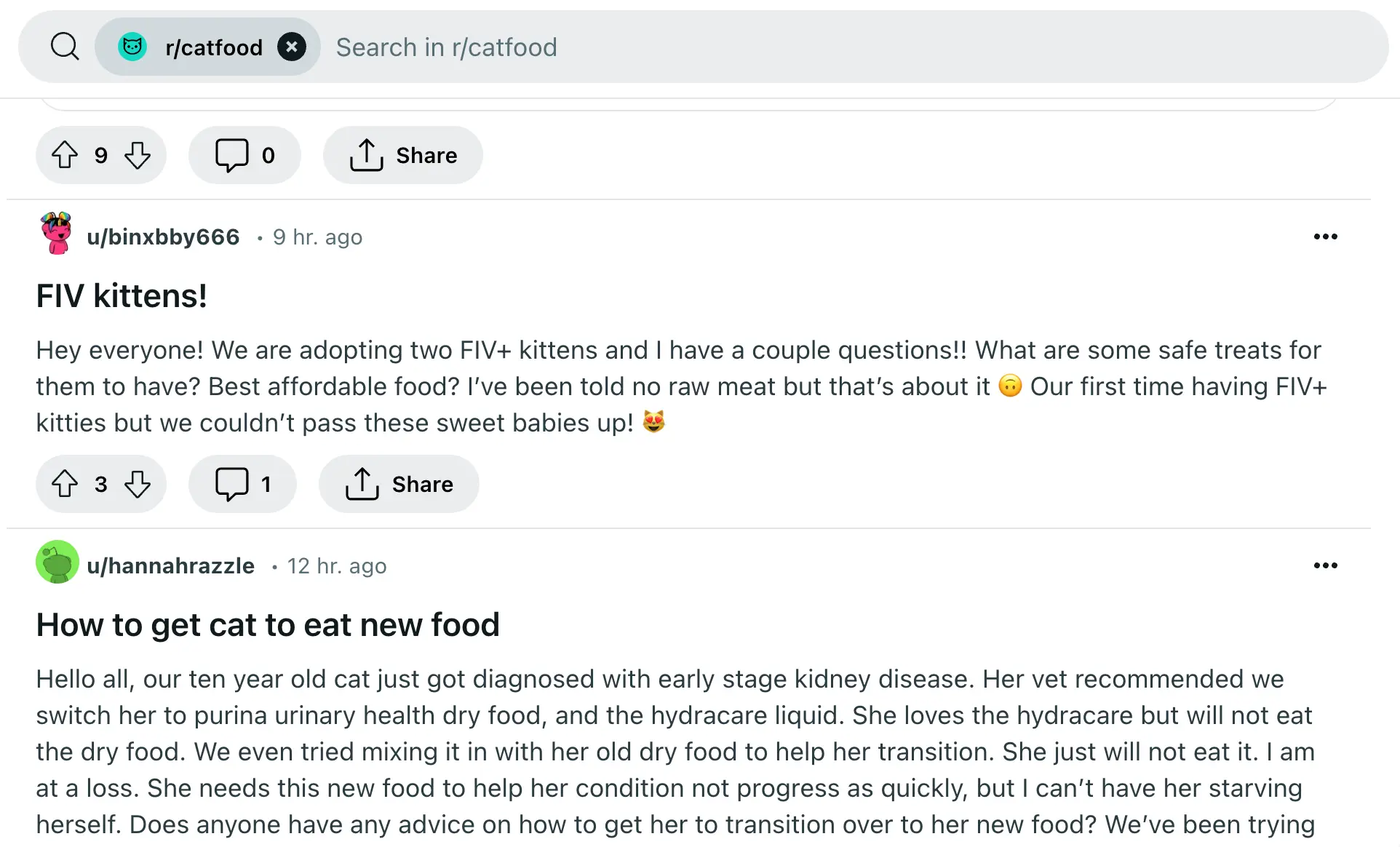Viewport: 1400px width, 847px height.
Task: Upvote the FIV kittens post
Action: click(x=65, y=484)
